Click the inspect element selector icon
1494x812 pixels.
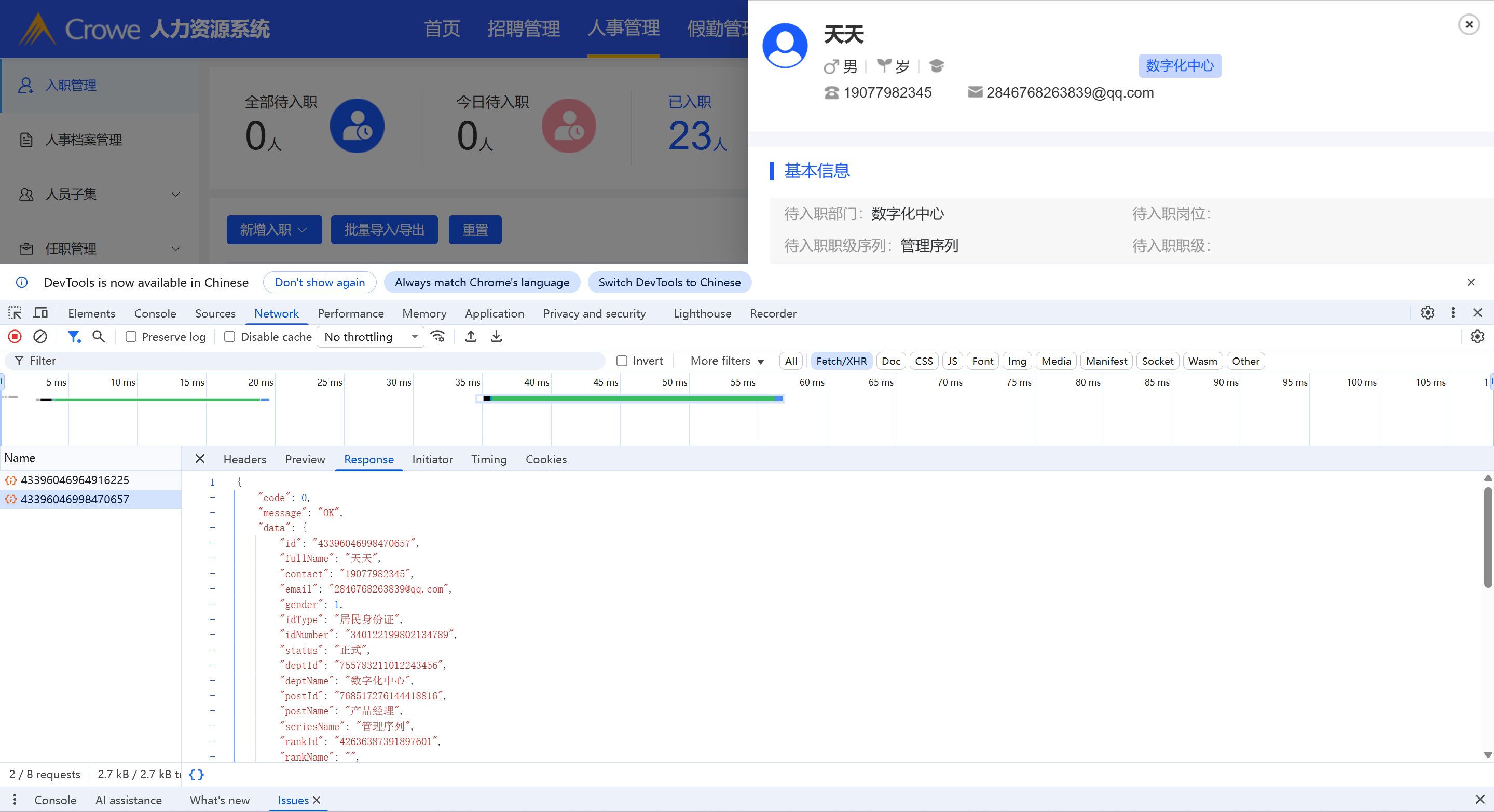[x=15, y=313]
